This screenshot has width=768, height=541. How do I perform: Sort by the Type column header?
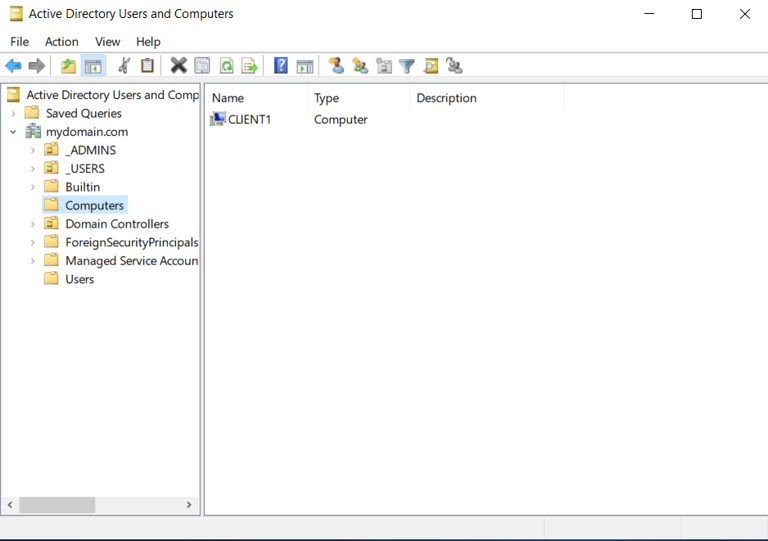point(359,98)
